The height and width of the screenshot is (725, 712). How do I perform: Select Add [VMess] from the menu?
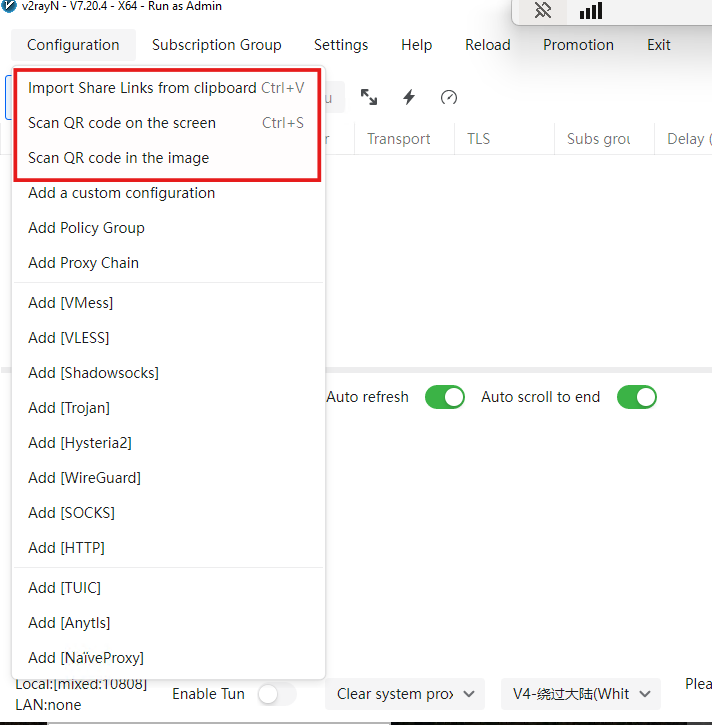71,303
